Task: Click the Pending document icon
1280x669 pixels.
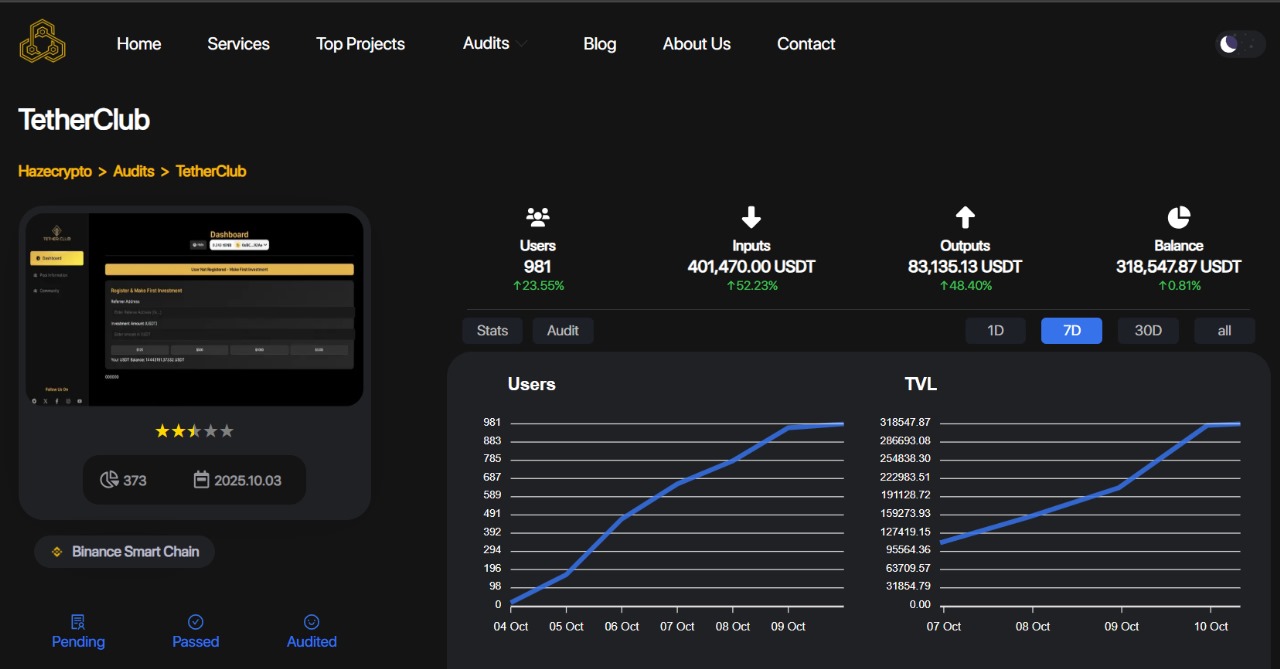Action: 78,622
